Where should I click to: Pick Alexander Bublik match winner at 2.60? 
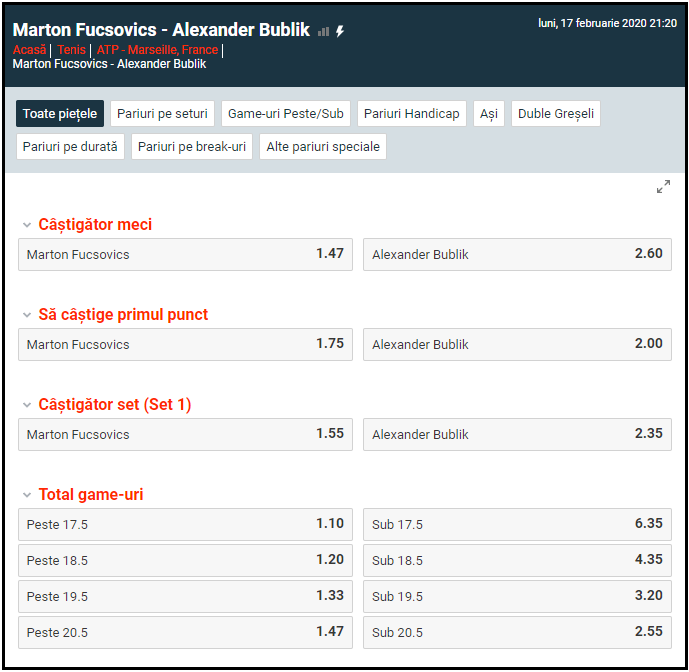coord(517,254)
